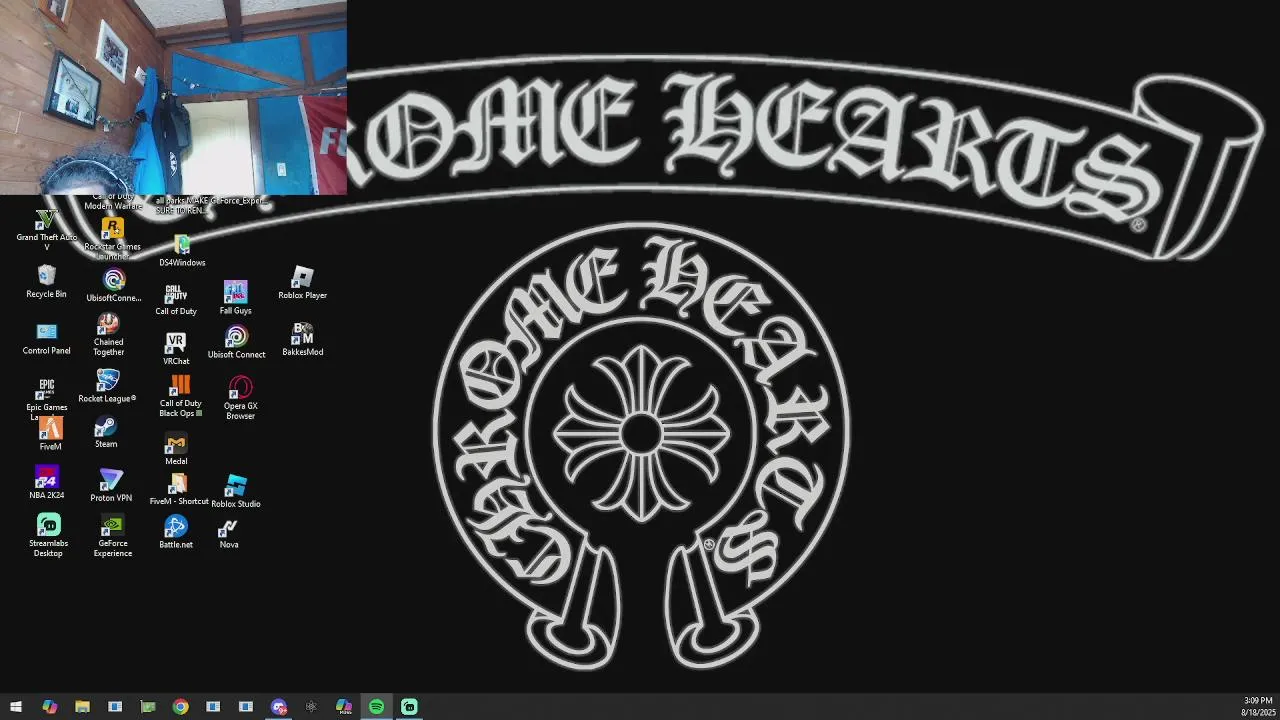
Task: Open File Explorer from the taskbar
Action: point(82,707)
